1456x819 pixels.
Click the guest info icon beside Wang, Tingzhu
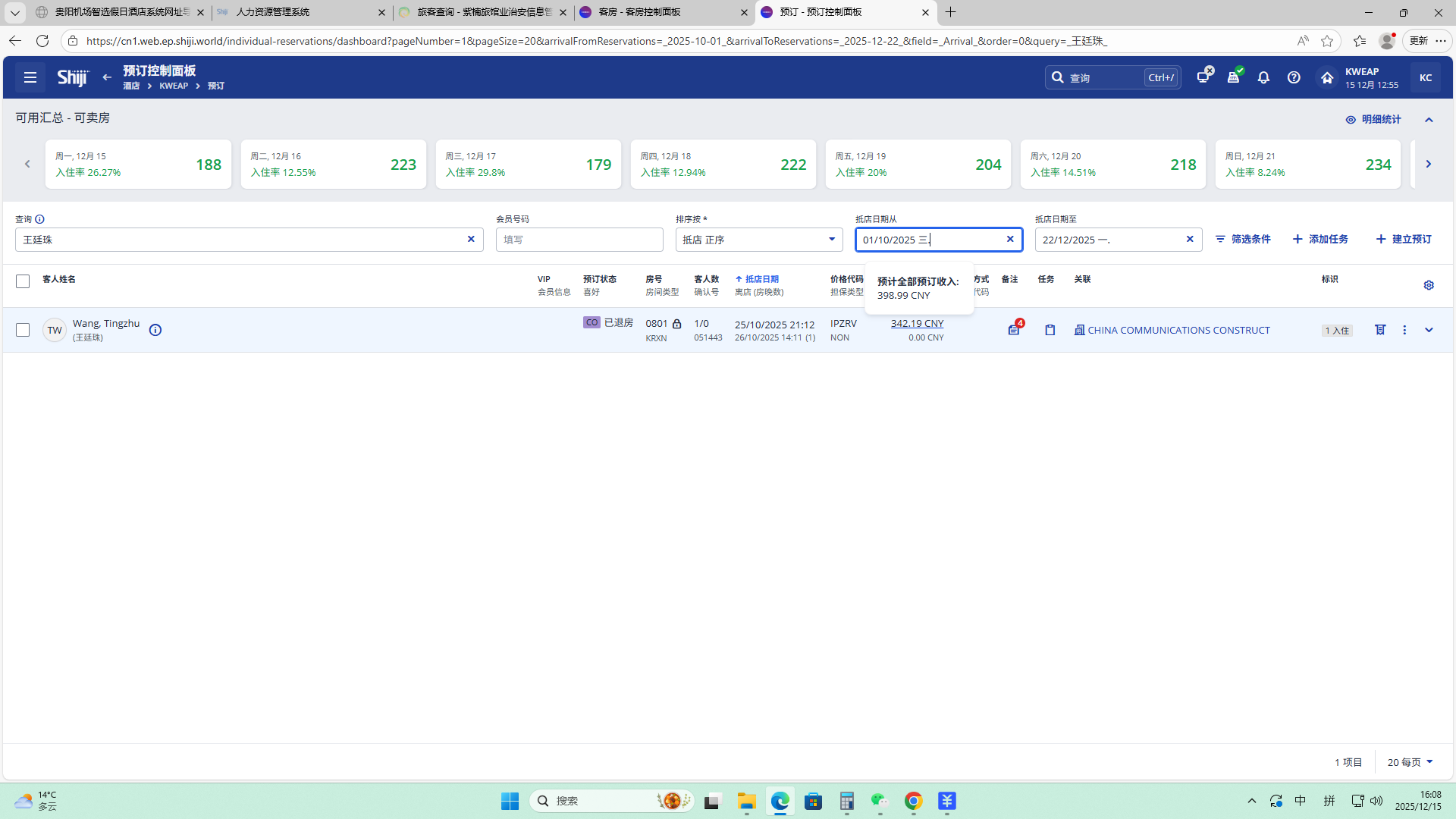[x=155, y=330]
